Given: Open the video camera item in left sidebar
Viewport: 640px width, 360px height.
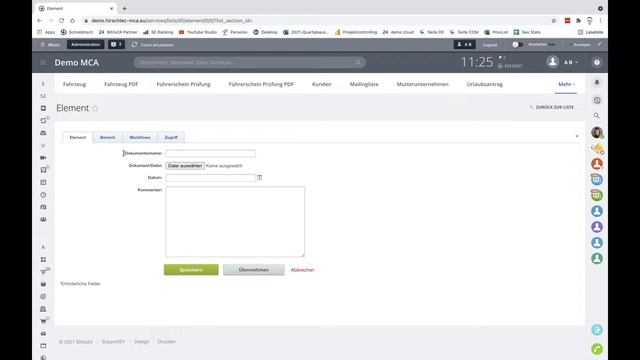Looking at the screenshot, I should point(43,158).
